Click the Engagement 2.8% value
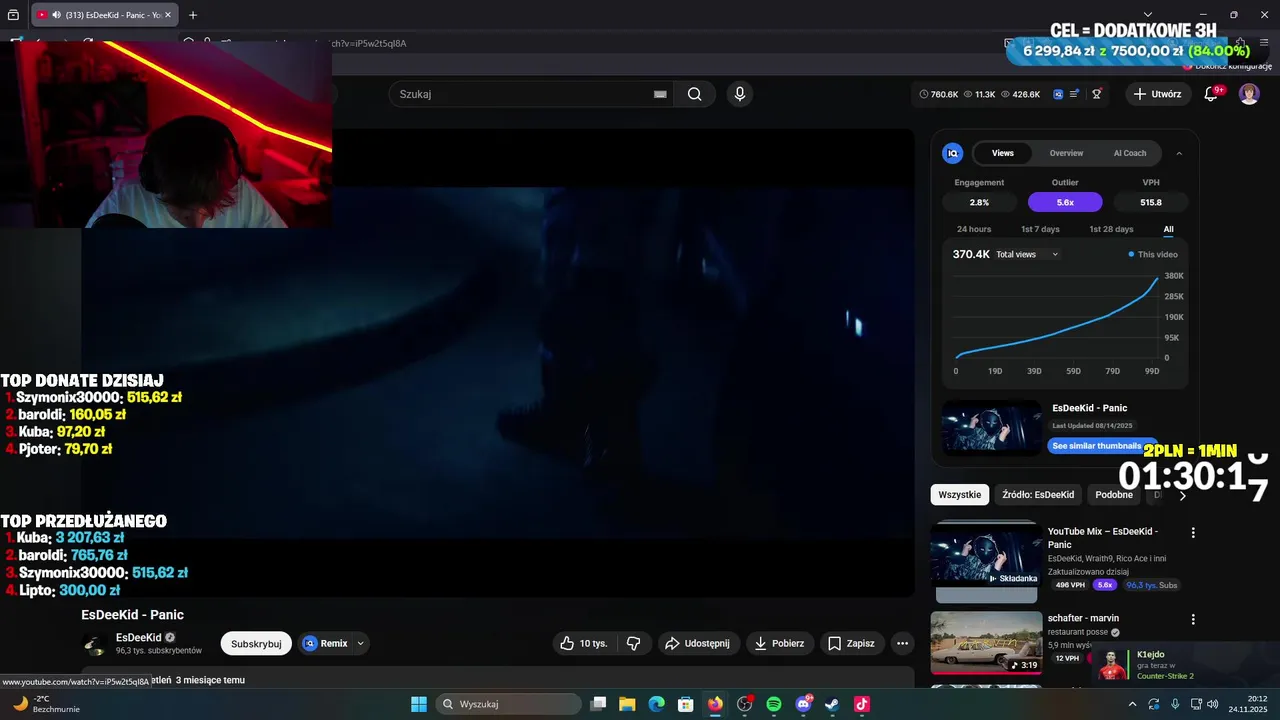This screenshot has width=1280, height=720. pos(979,202)
